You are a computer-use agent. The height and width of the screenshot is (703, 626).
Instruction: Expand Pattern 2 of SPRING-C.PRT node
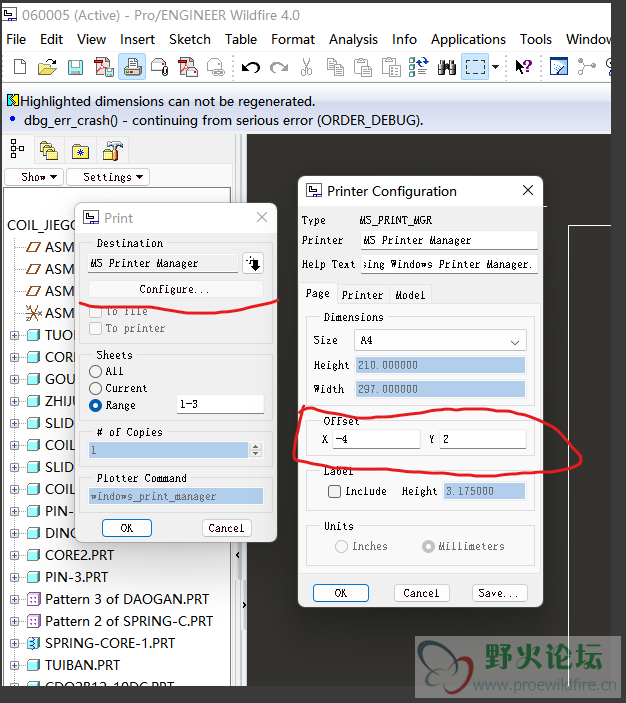point(14,621)
